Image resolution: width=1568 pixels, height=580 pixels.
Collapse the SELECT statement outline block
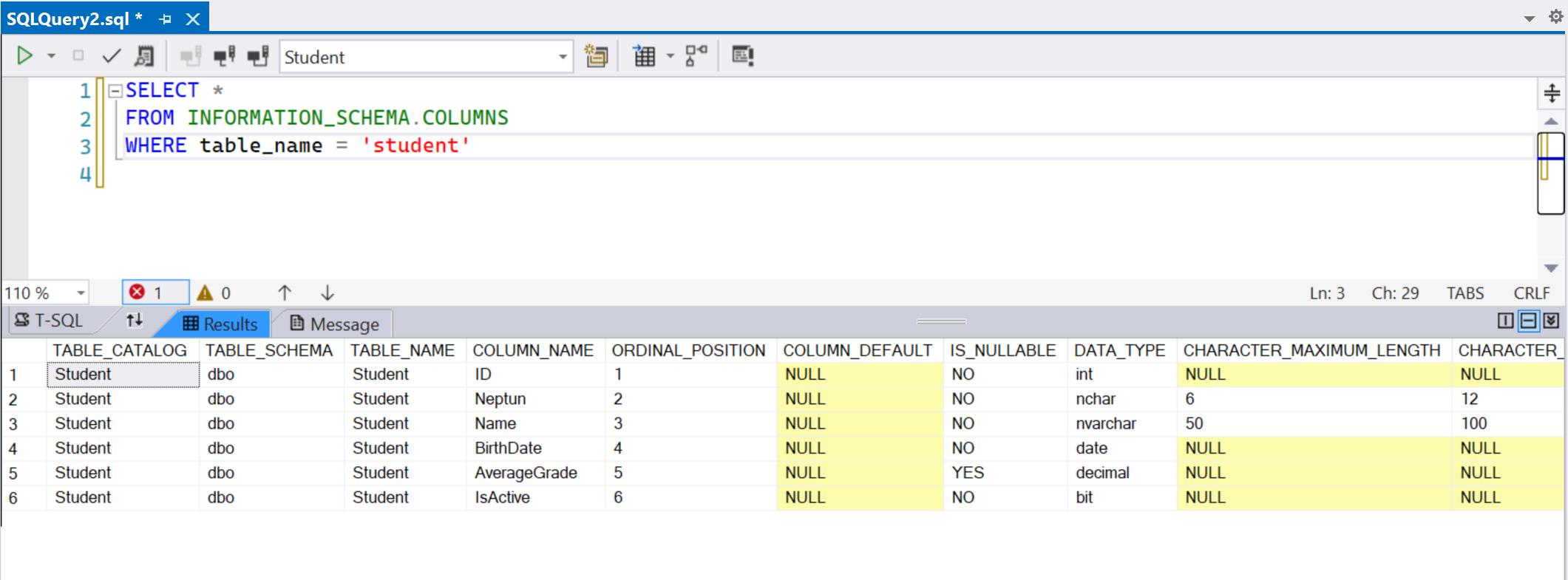(115, 91)
